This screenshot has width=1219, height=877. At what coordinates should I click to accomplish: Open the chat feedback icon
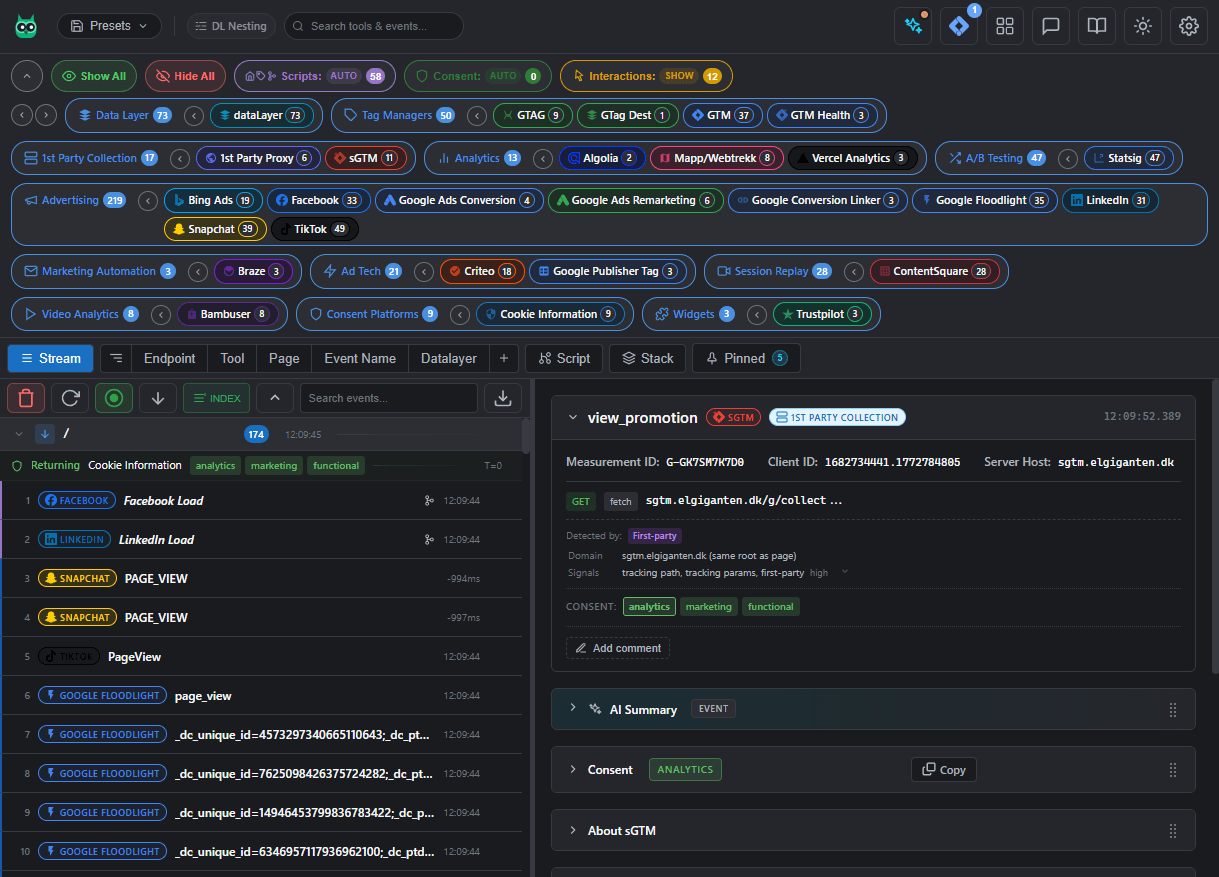pos(1051,26)
